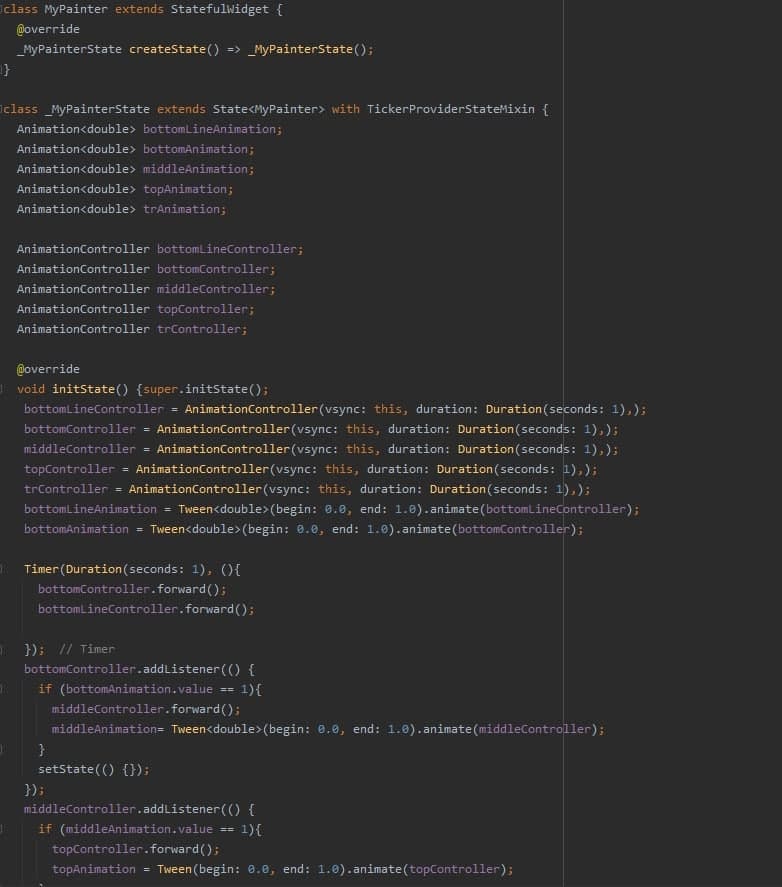Image resolution: width=782 pixels, height=887 pixels.
Task: Click the '// Timer' comment
Action: point(87,649)
